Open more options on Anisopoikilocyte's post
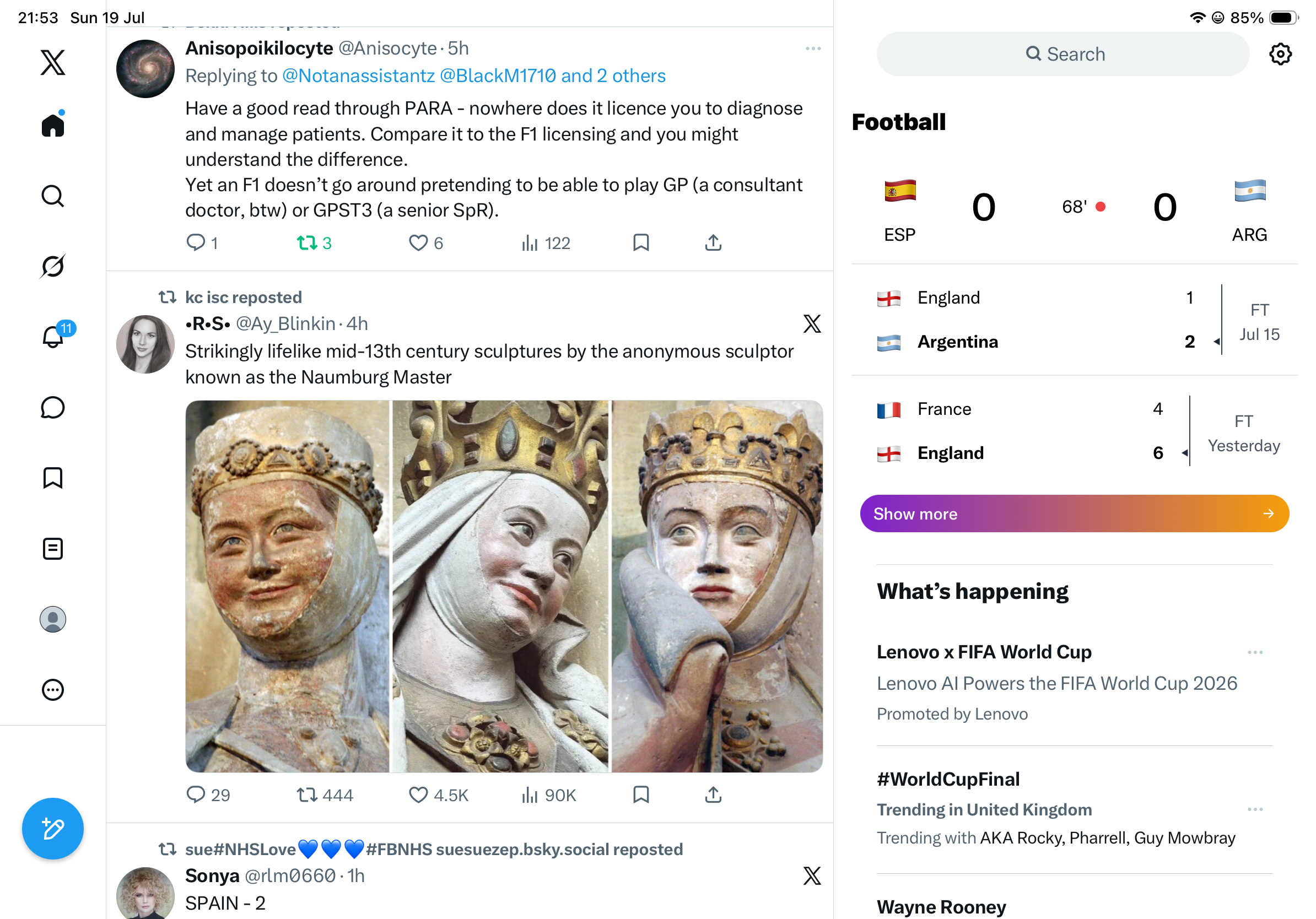The image size is (1316, 919). coord(813,48)
